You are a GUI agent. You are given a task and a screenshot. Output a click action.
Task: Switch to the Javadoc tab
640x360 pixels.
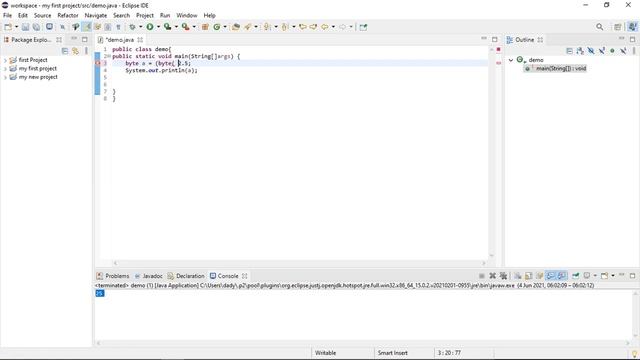click(x=149, y=276)
